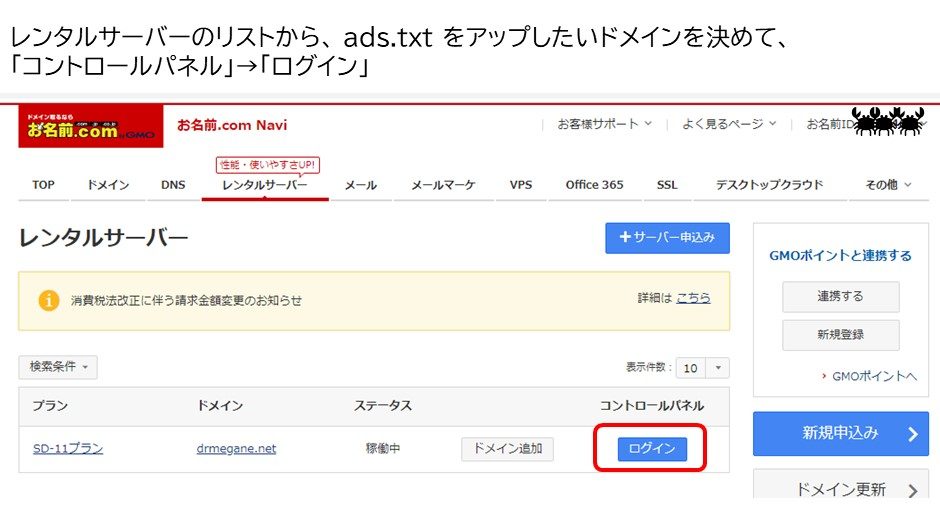Click the orange info icon in the notice

49,300
